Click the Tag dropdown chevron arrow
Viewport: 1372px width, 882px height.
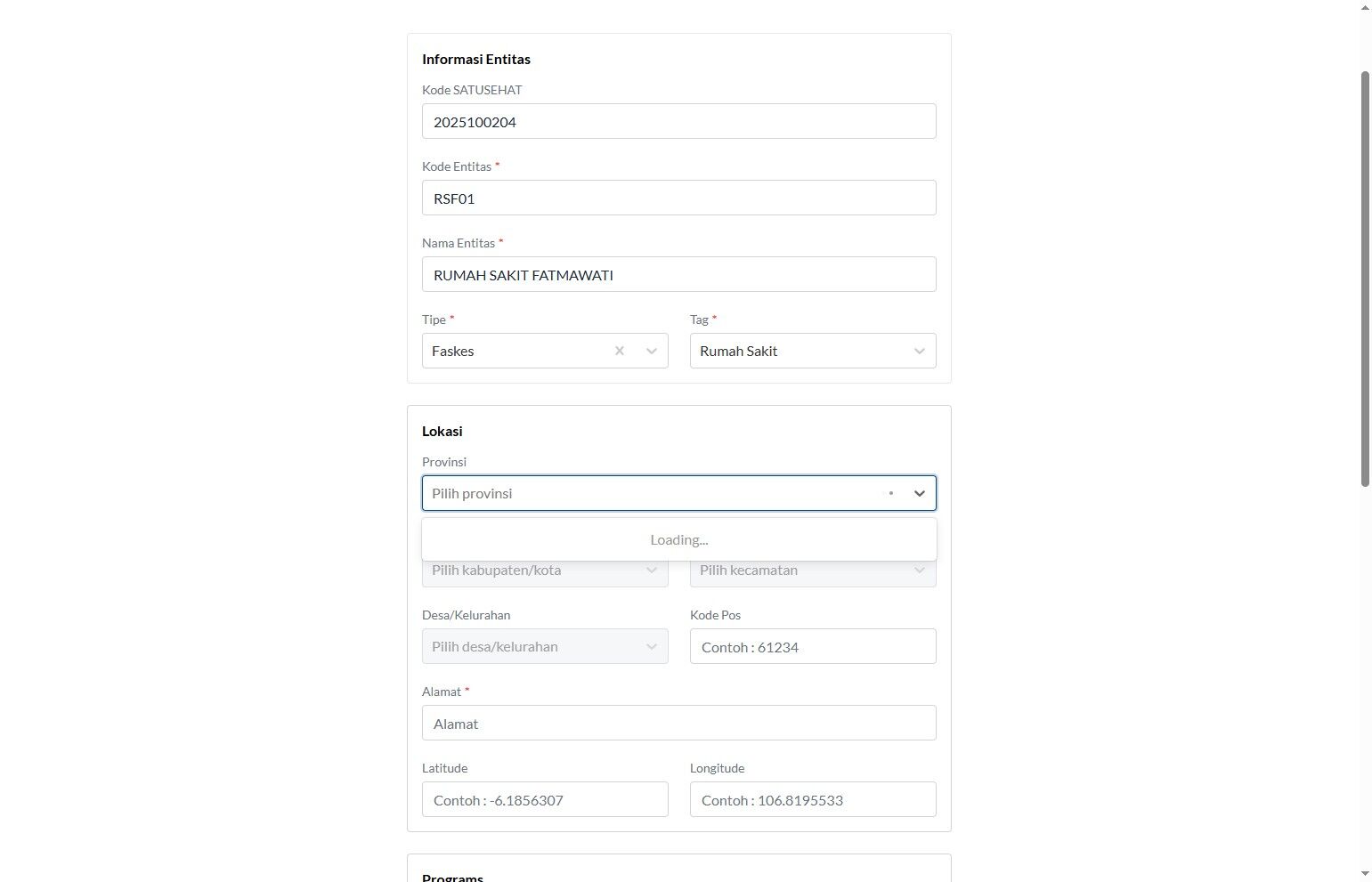(920, 351)
